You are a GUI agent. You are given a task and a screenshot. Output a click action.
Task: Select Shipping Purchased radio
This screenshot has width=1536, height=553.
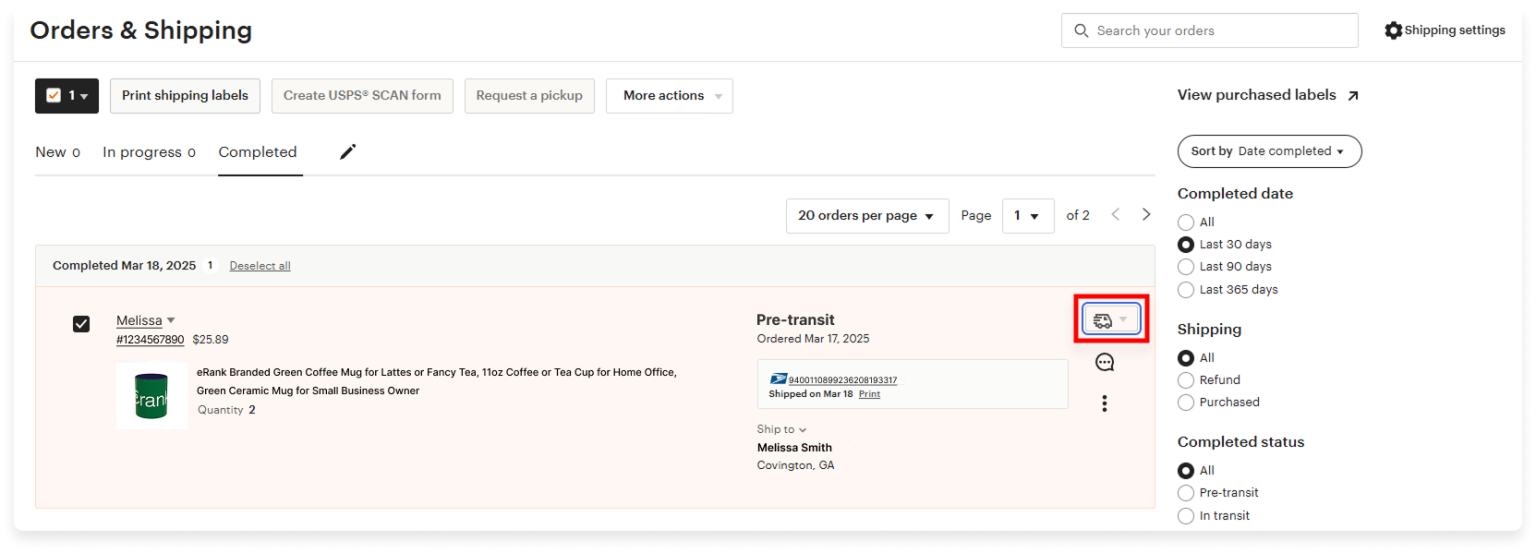point(1186,402)
